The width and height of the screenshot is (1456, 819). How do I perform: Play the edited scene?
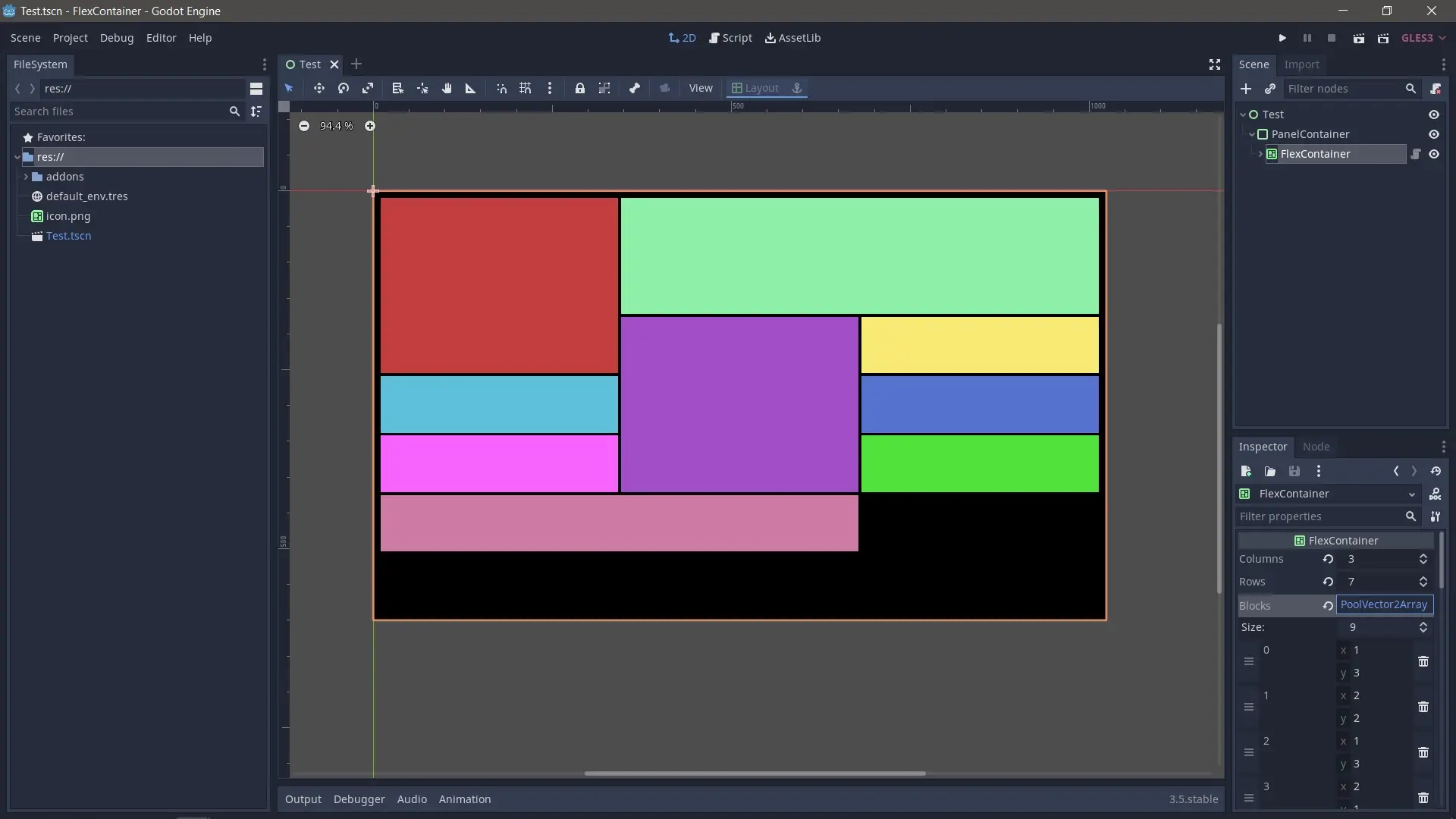coord(1359,38)
